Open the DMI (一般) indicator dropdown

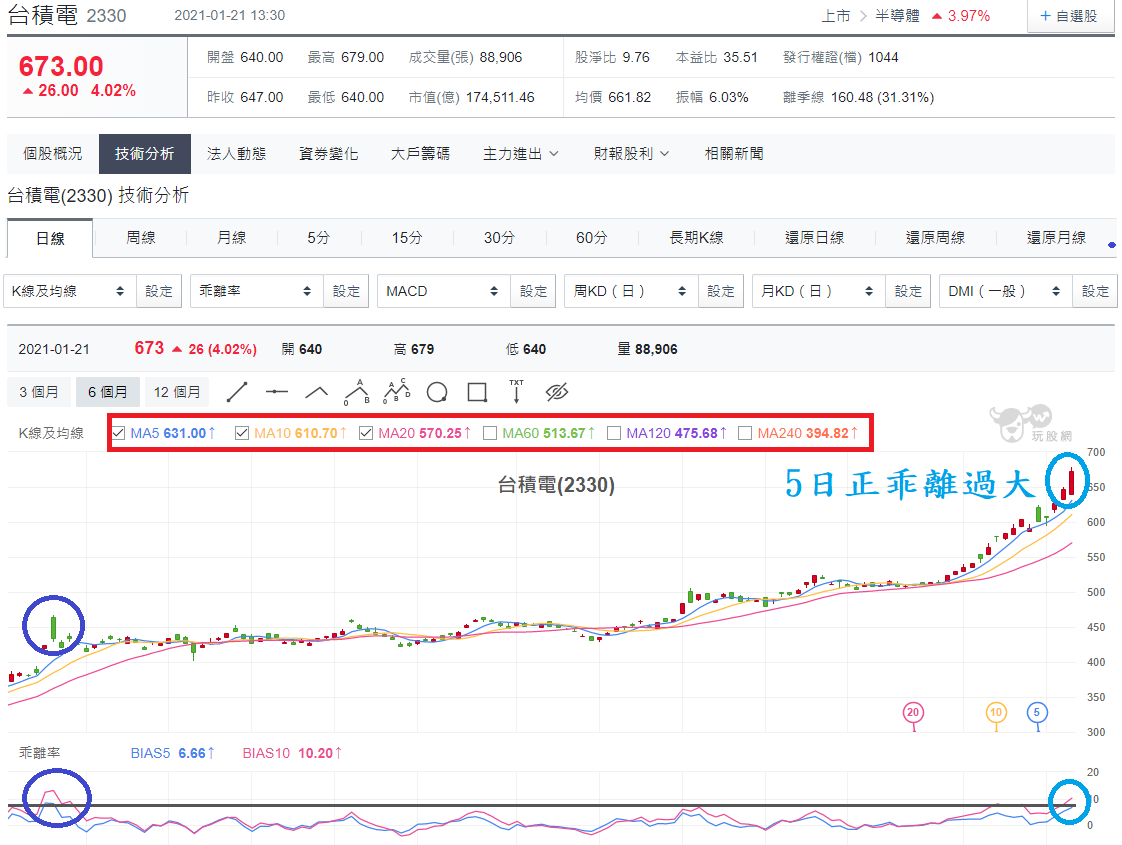point(1006,291)
